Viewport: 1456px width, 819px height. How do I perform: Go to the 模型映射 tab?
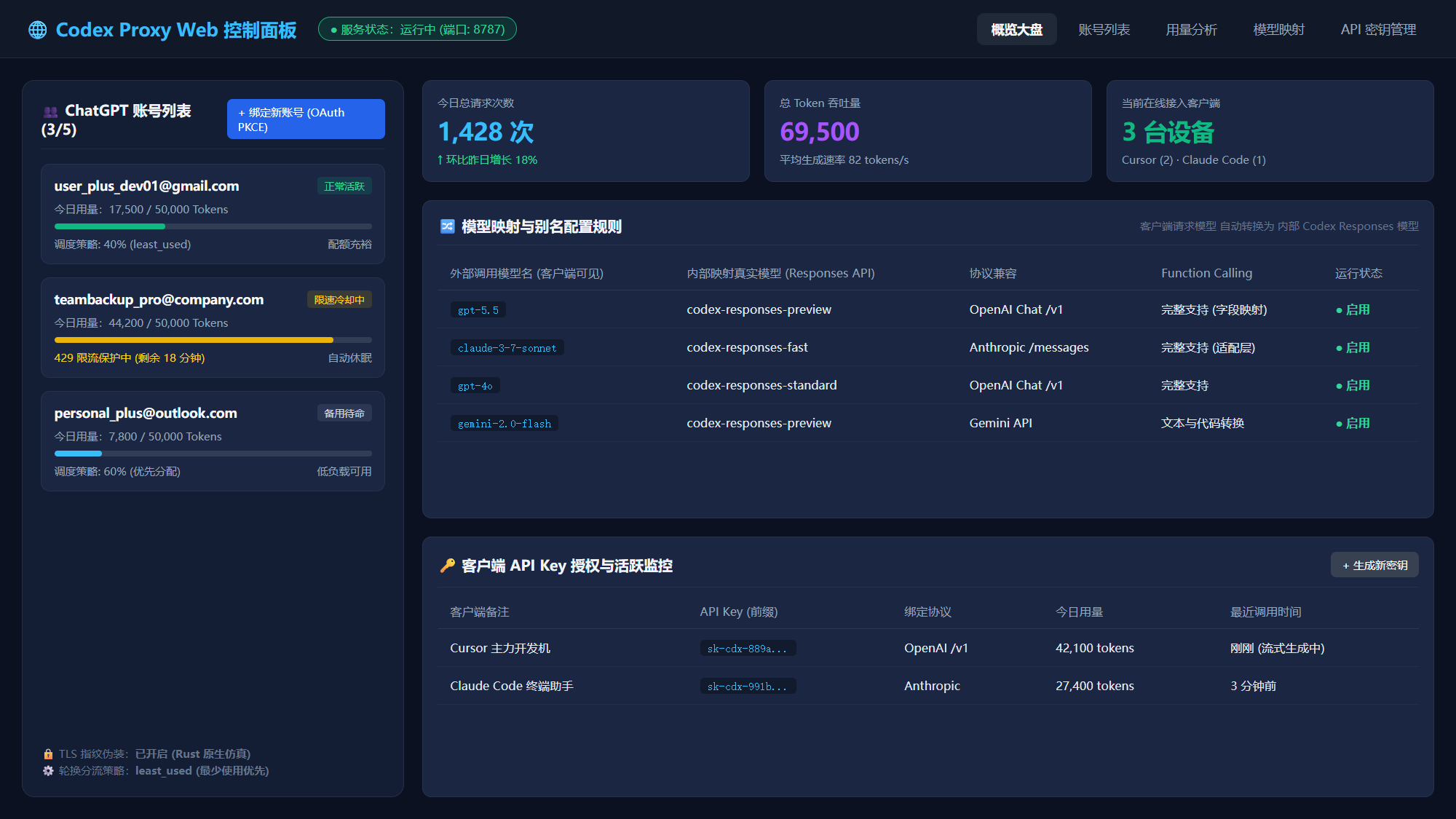(1278, 30)
